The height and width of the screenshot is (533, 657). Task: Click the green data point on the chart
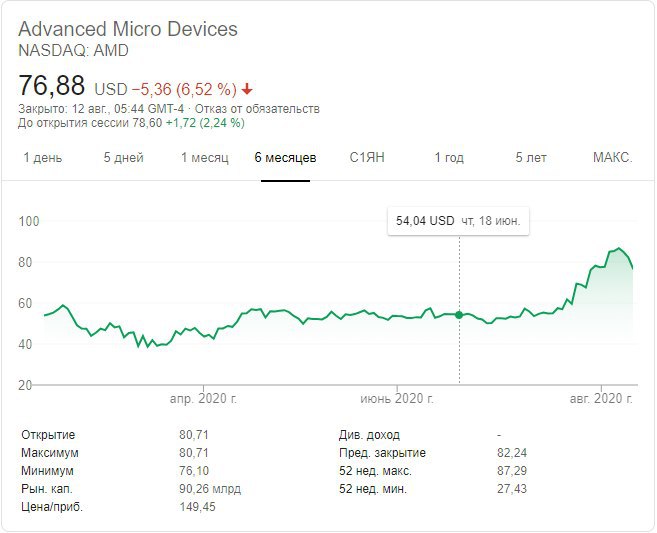pyautogui.click(x=459, y=315)
